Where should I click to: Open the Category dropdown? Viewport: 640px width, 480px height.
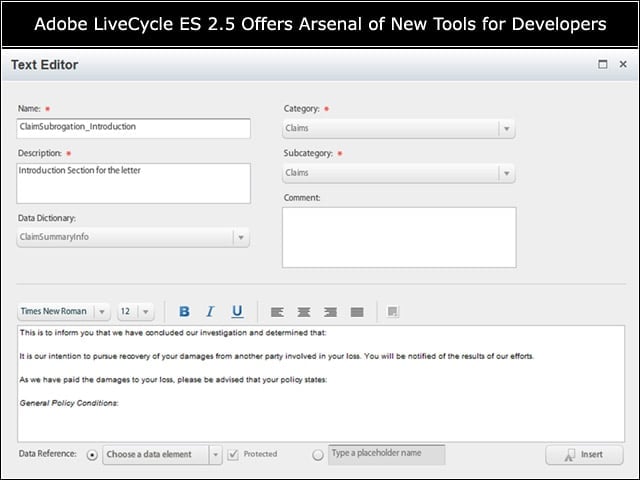click(398, 129)
